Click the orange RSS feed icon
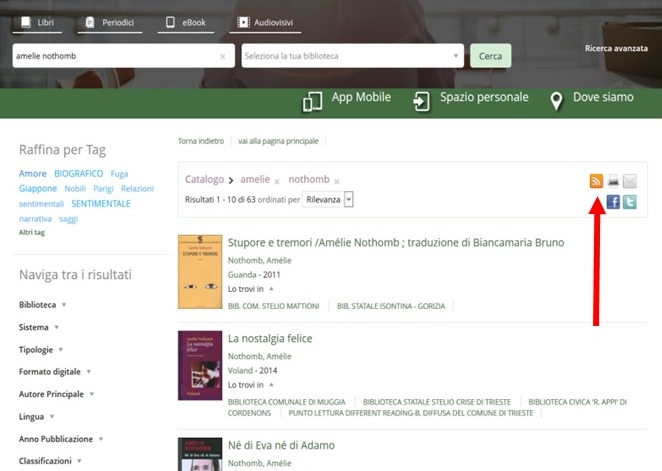The height and width of the screenshot is (471, 662). pos(596,181)
